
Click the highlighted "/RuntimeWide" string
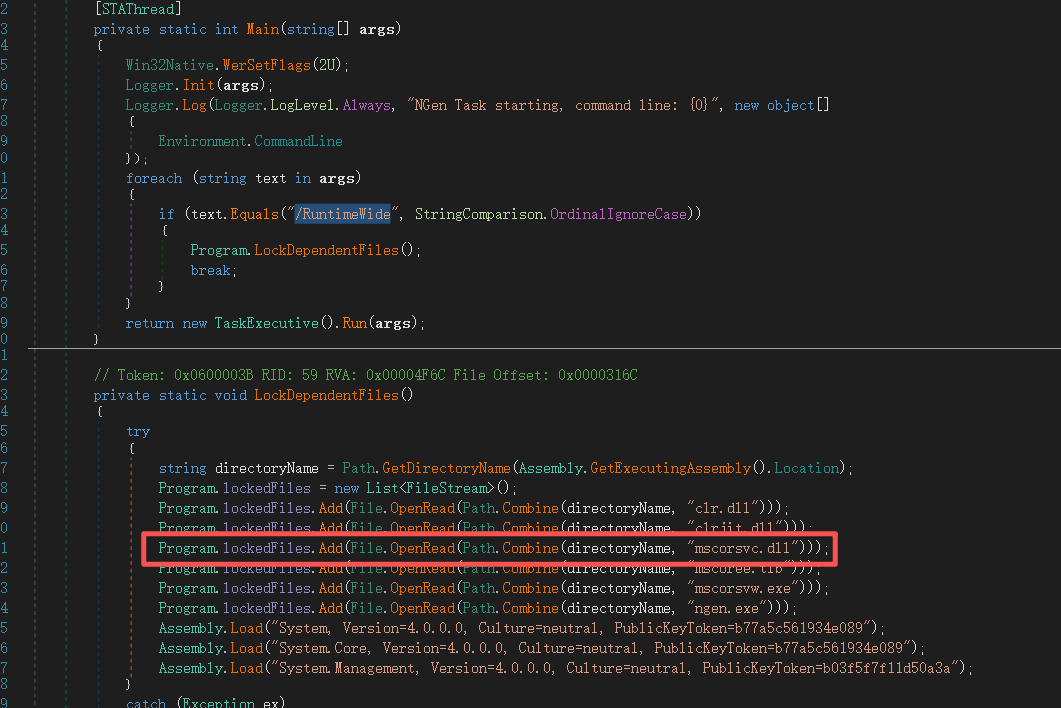[343, 215]
